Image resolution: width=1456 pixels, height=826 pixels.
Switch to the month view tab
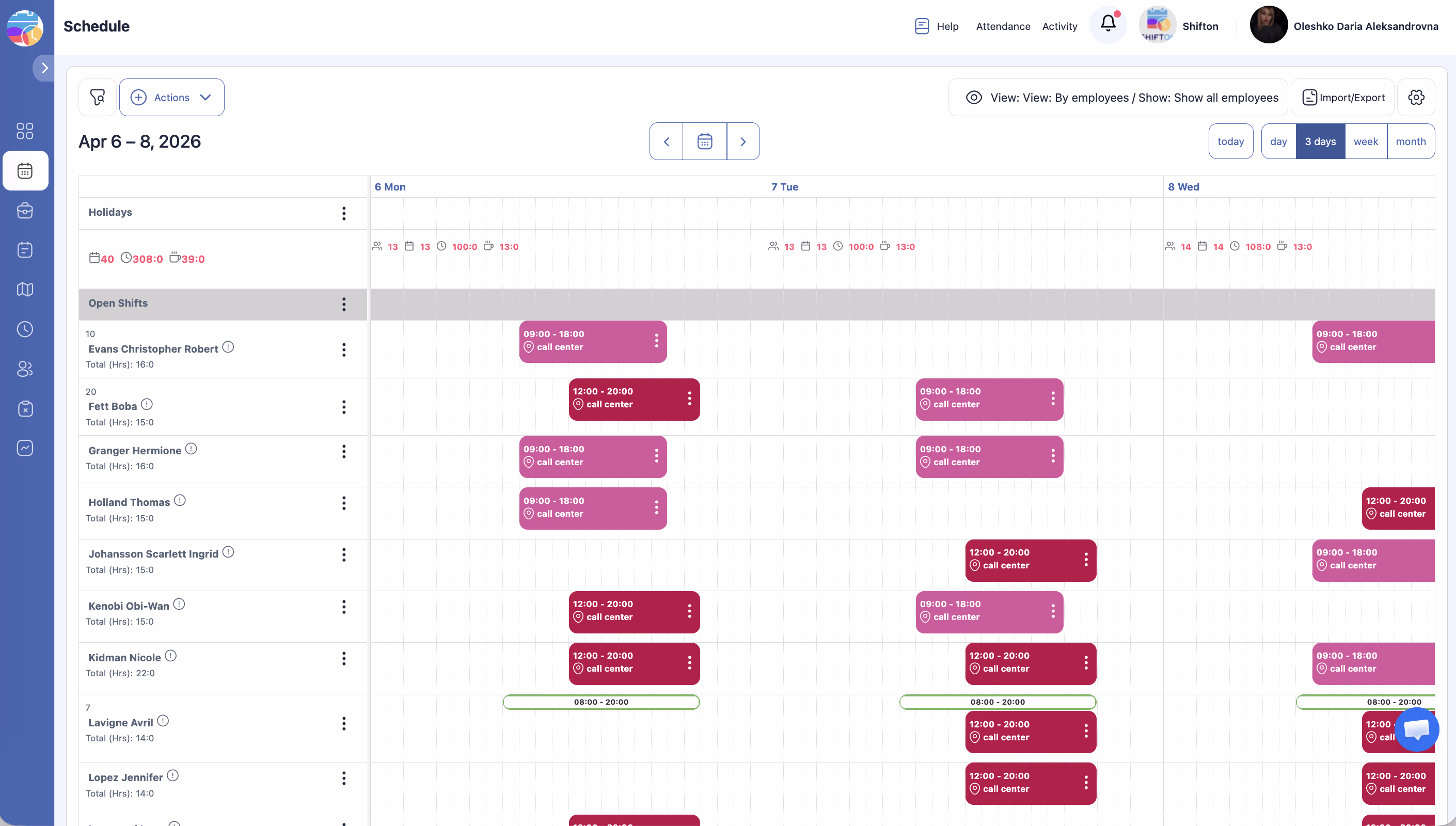(x=1411, y=141)
